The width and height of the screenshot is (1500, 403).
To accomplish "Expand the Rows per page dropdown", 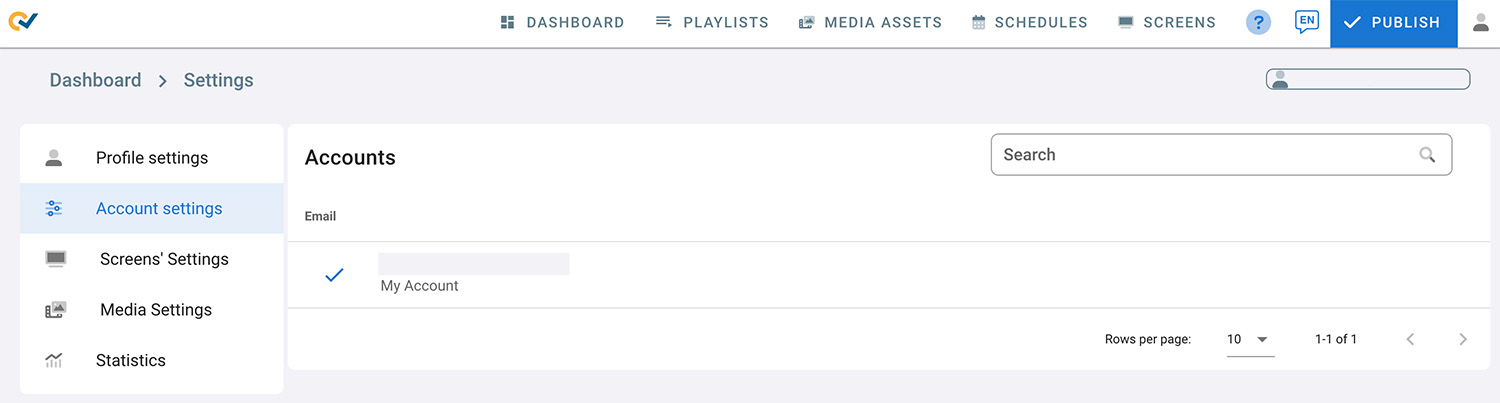I will [x=1250, y=340].
